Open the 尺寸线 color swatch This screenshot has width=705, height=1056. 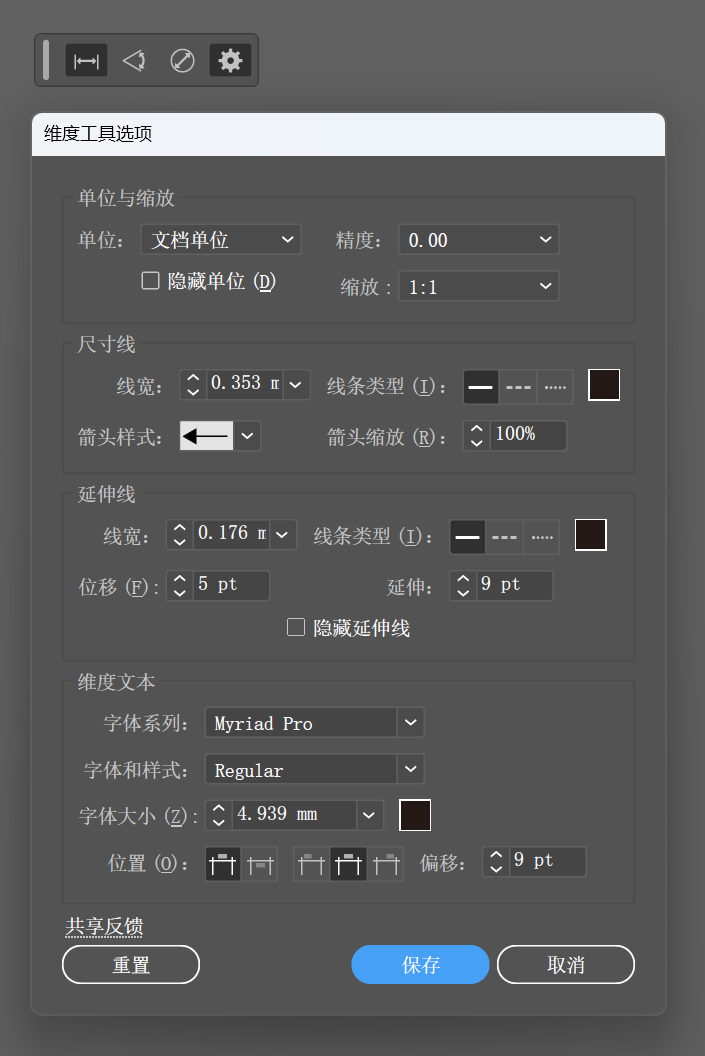click(x=604, y=385)
